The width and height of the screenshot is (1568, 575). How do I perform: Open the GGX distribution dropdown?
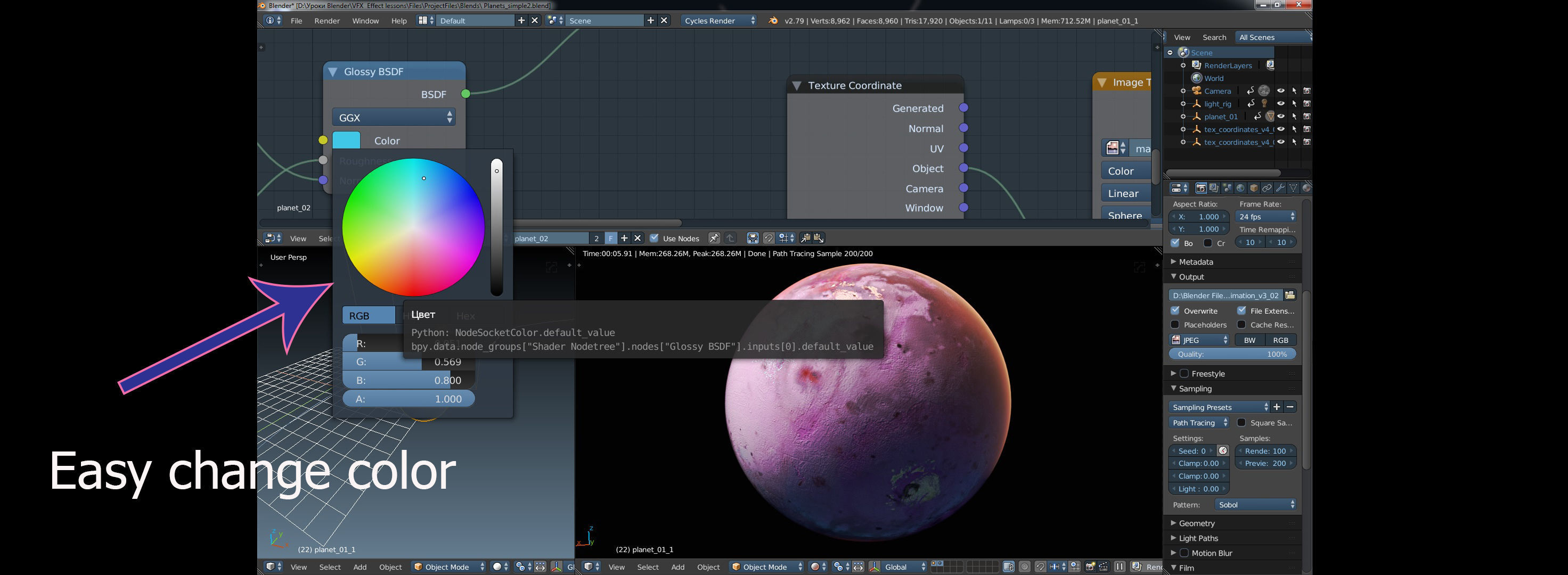click(394, 117)
